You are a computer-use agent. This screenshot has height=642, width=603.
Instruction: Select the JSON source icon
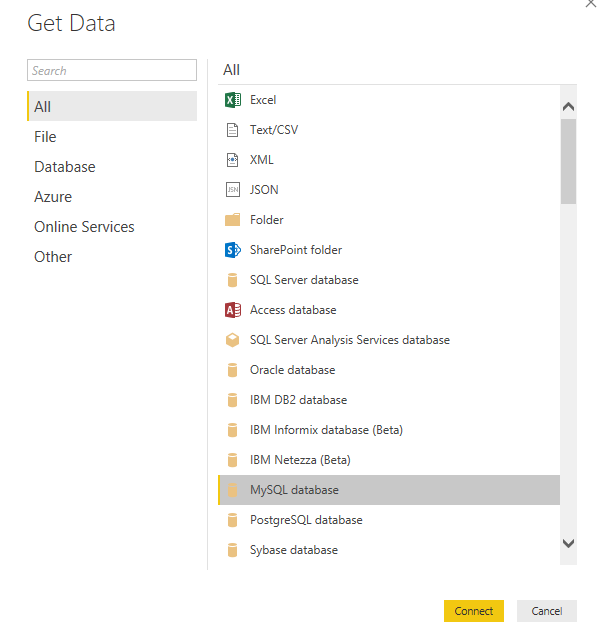[x=233, y=190]
